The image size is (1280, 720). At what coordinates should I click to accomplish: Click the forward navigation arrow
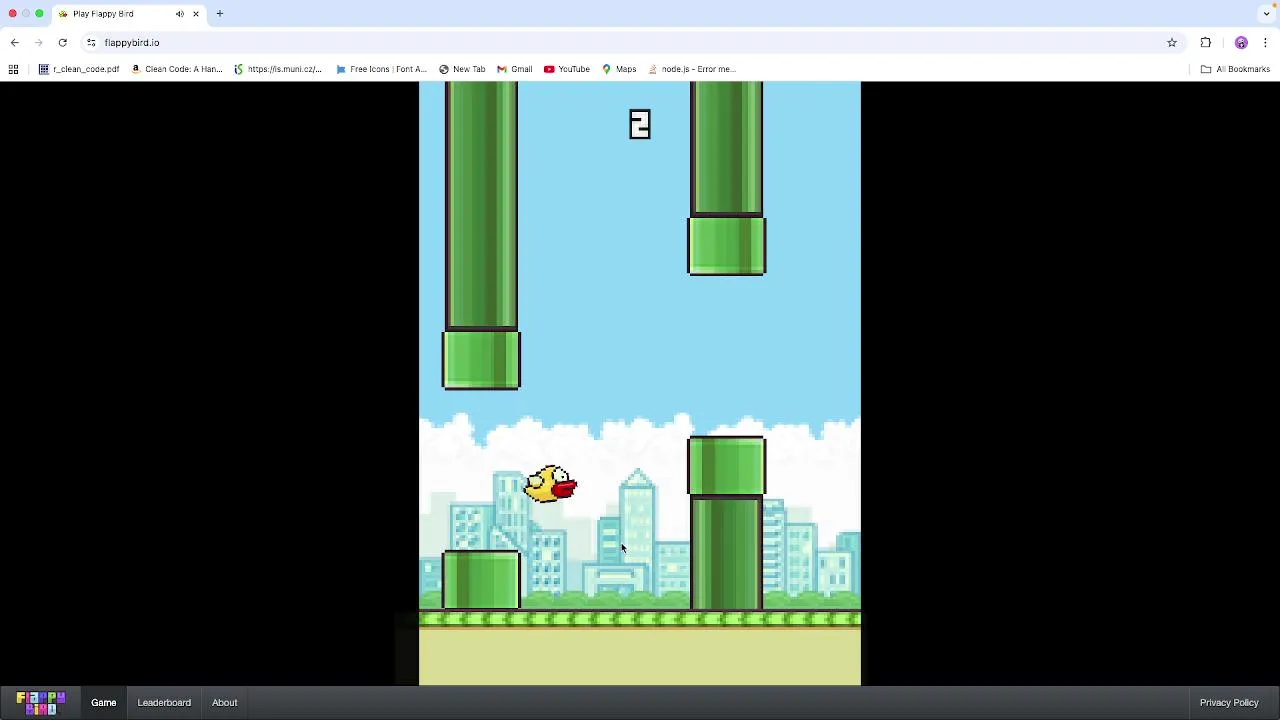(38, 43)
